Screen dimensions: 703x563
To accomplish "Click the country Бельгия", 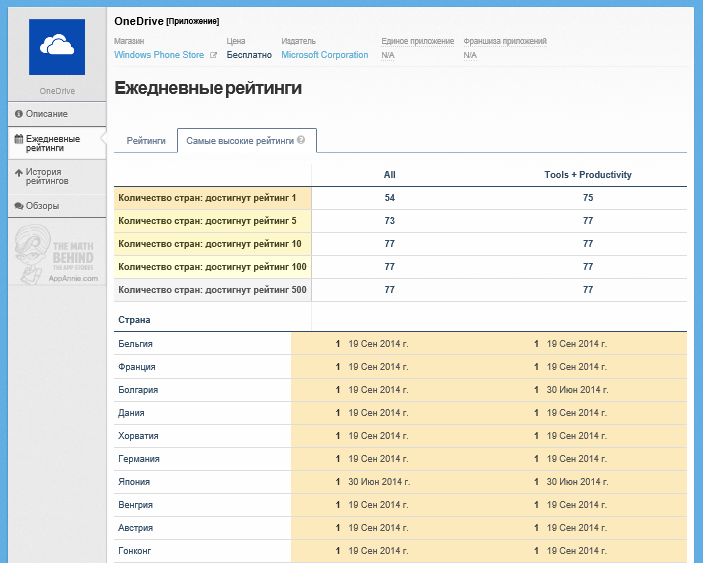I will tap(135, 344).
